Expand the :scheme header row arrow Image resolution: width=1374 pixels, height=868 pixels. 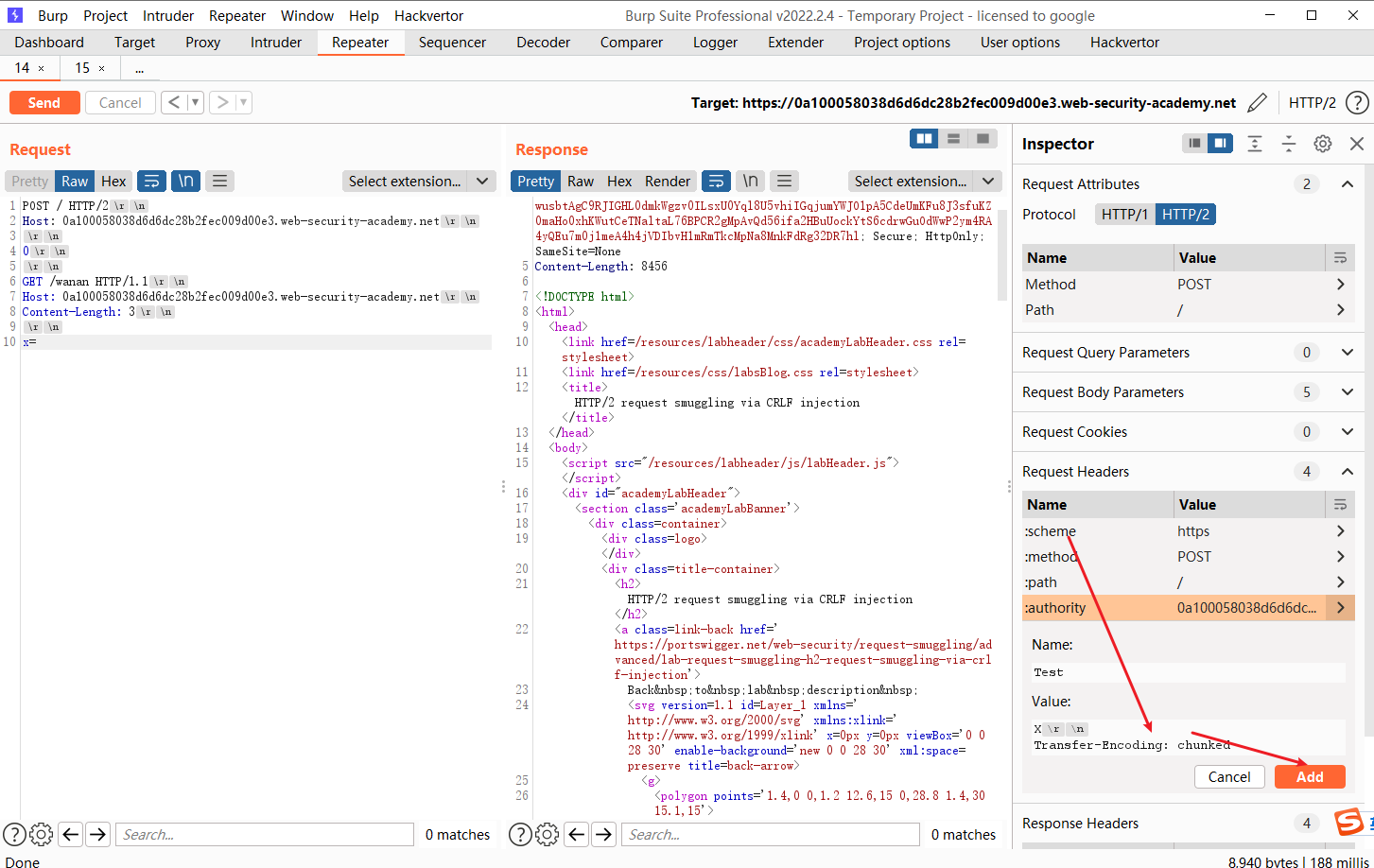(x=1340, y=530)
